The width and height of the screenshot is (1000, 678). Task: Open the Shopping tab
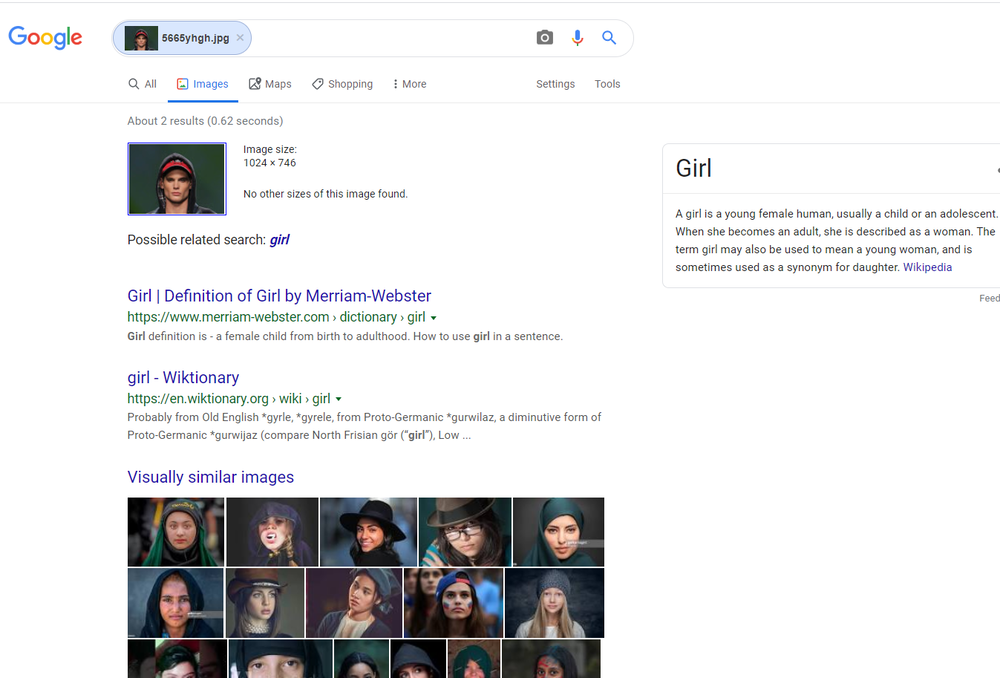[342, 84]
